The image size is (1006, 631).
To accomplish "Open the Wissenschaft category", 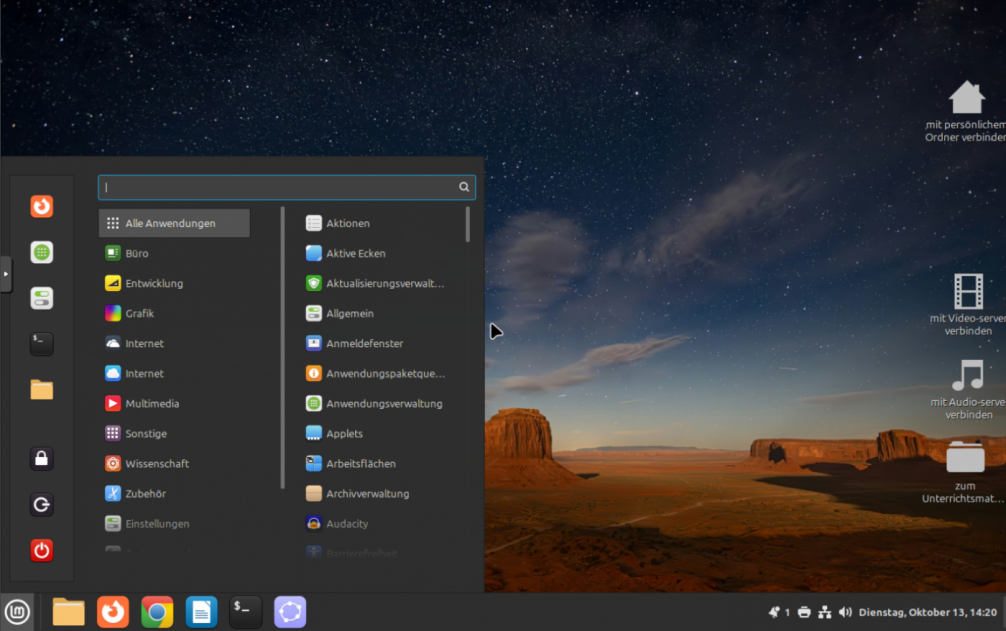I will point(175,464).
